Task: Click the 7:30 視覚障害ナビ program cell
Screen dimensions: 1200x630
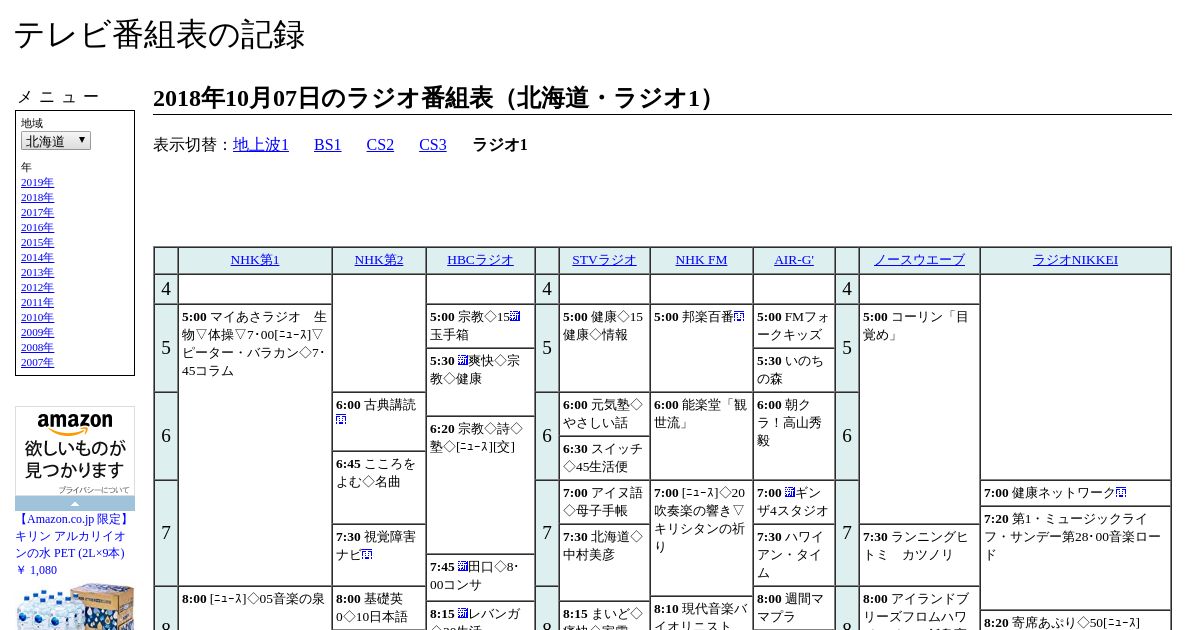Action: tap(379, 555)
